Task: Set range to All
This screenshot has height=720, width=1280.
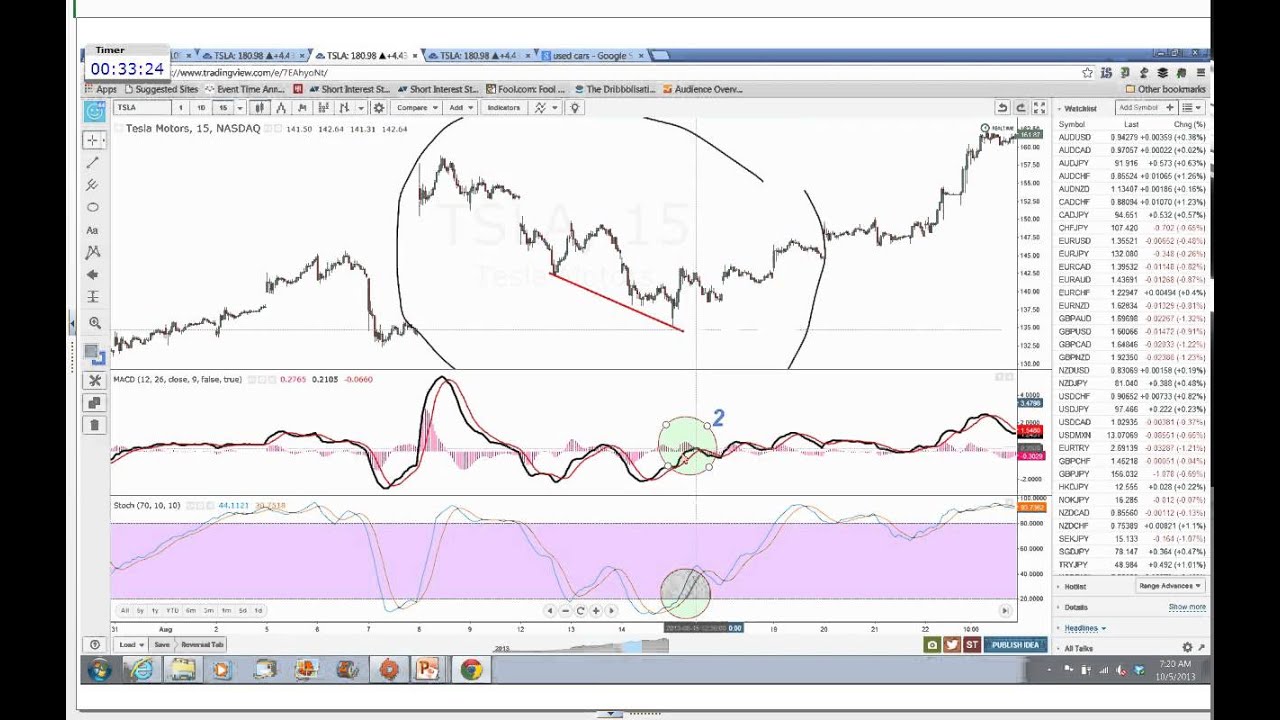Action: click(x=124, y=610)
